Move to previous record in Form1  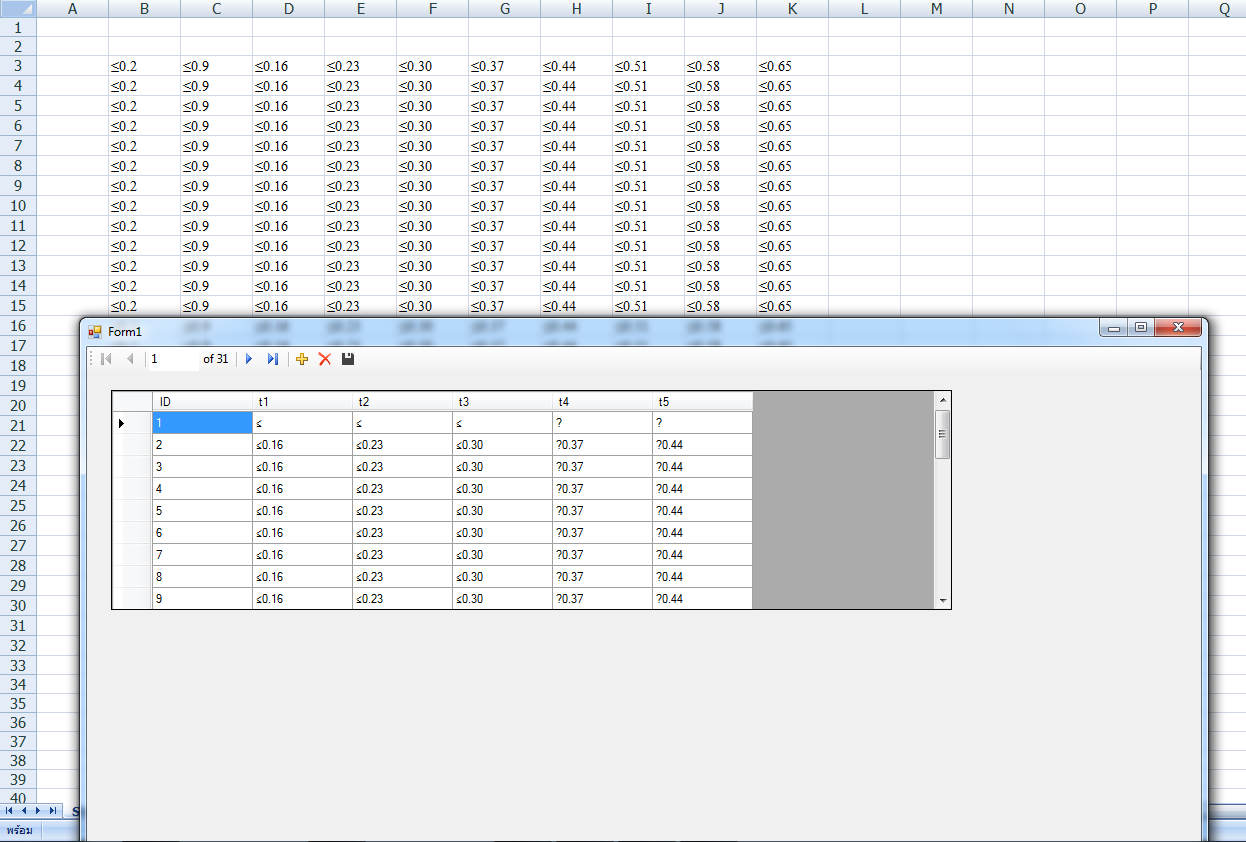tap(130, 359)
